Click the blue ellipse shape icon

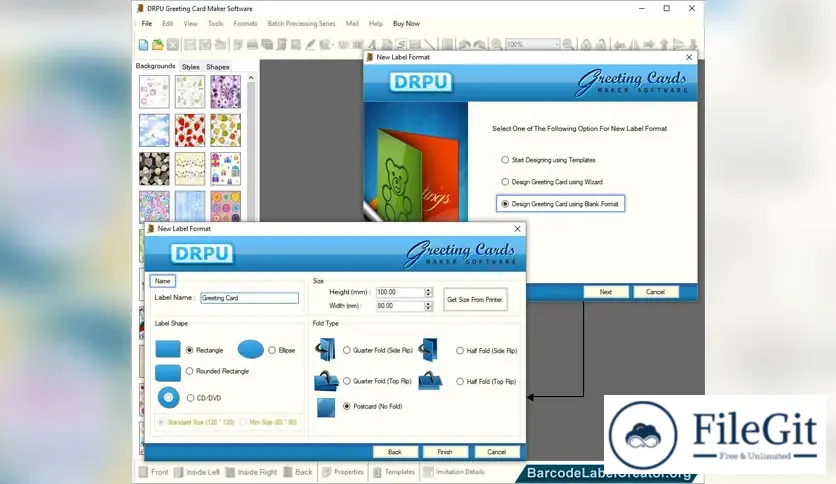click(x=251, y=350)
